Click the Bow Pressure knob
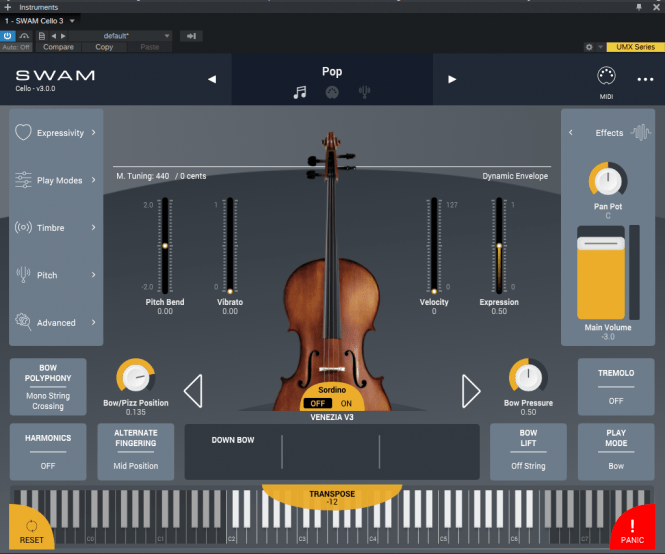The width and height of the screenshot is (665, 554). [x=528, y=377]
